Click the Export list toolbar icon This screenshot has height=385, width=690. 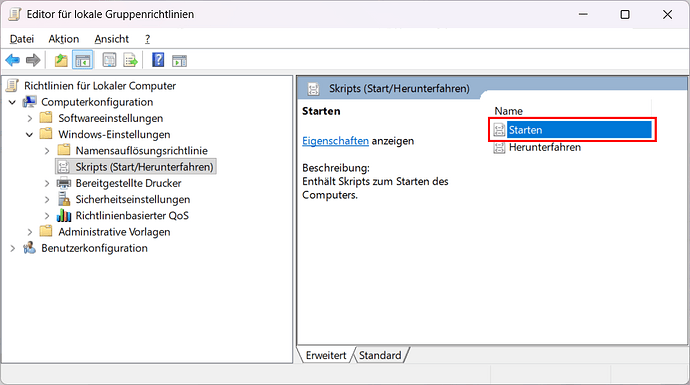(130, 60)
